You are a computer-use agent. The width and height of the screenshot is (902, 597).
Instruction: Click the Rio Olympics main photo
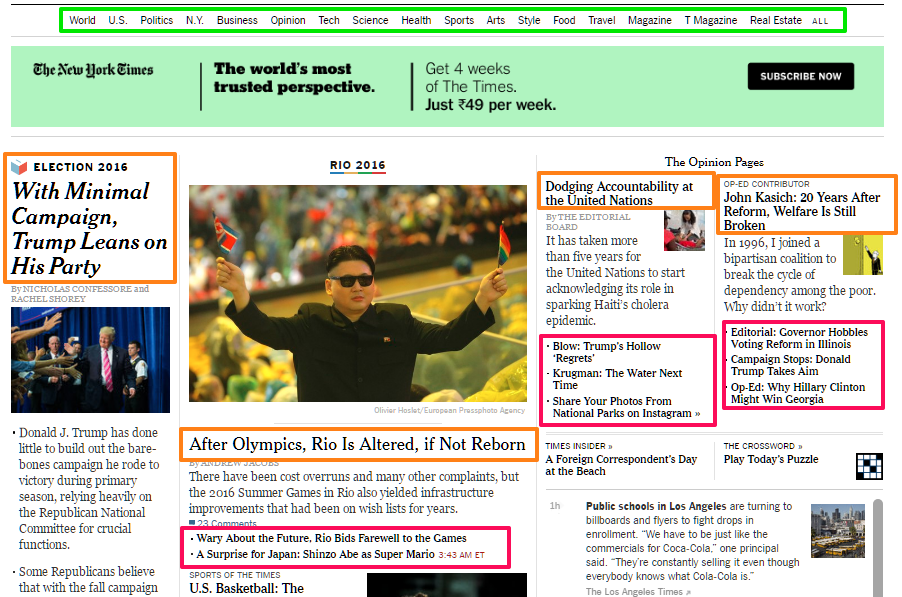(358, 293)
